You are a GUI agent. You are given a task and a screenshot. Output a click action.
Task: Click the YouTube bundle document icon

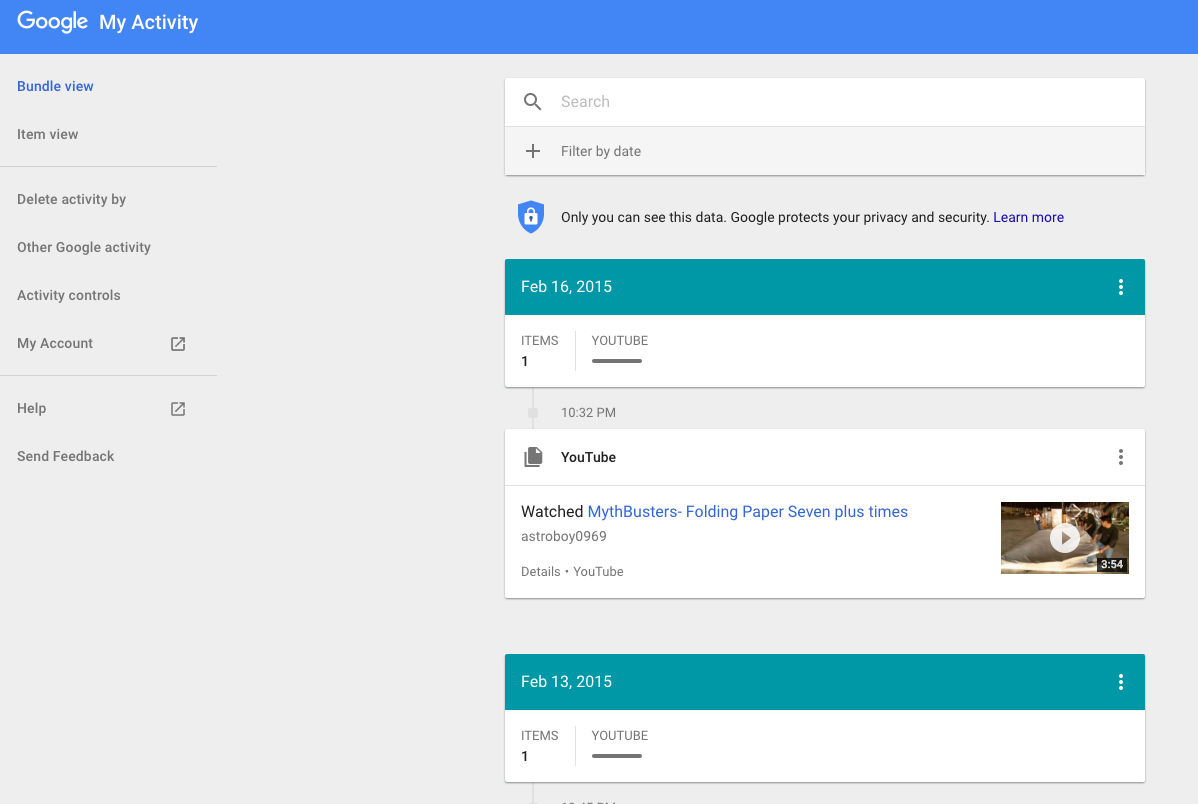tap(534, 457)
